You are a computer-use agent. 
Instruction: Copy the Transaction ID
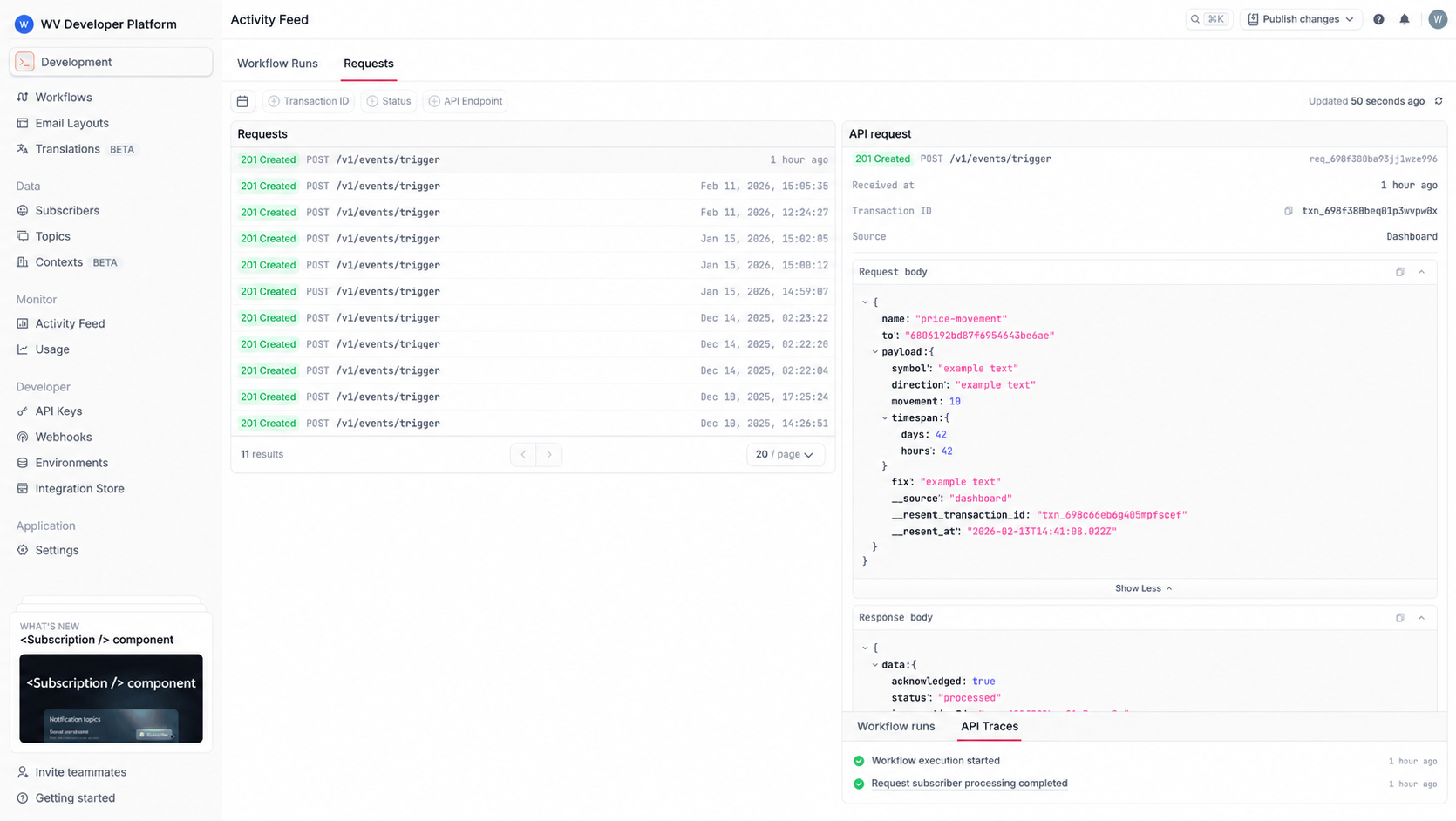[1288, 211]
